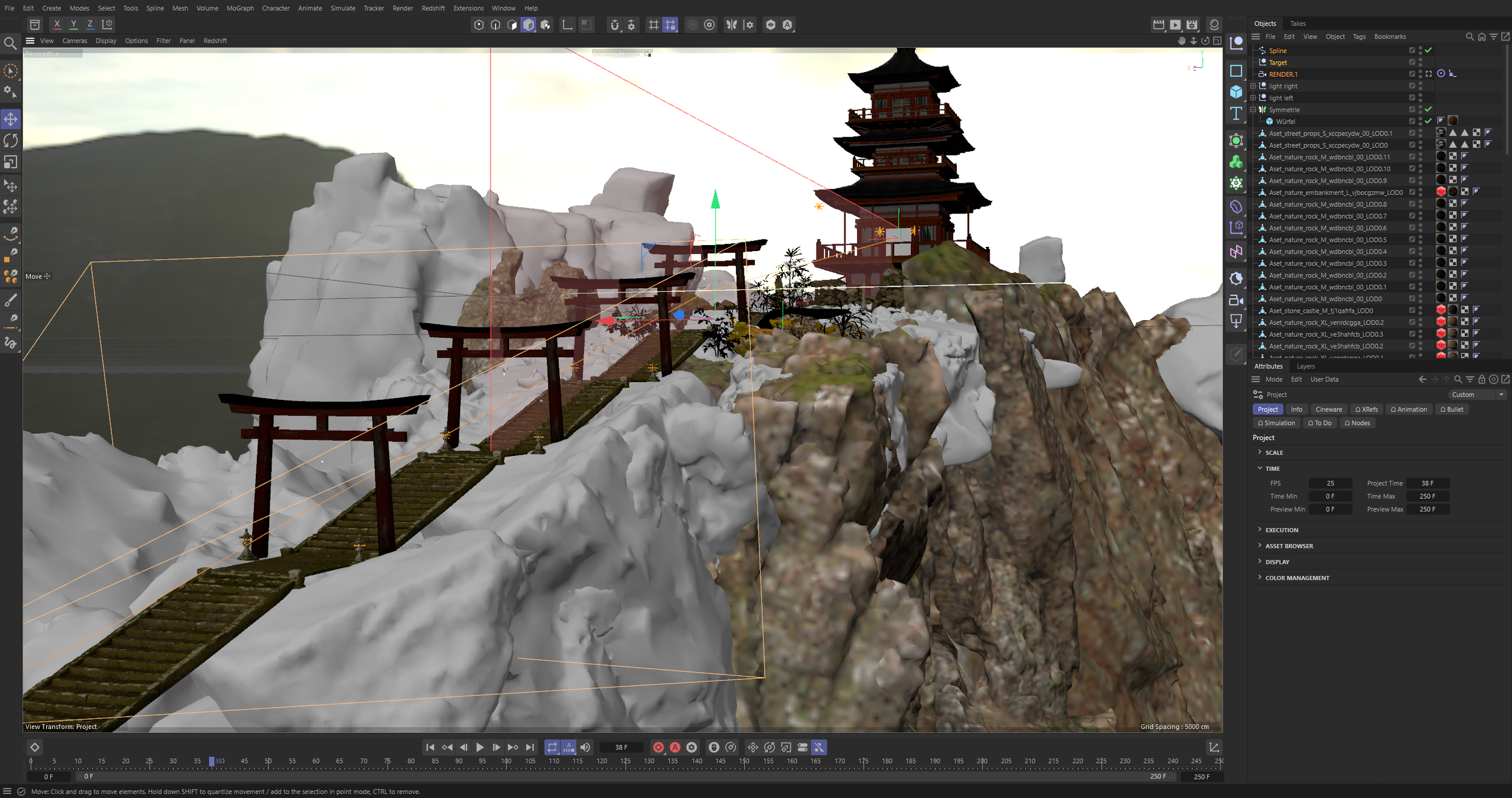The height and width of the screenshot is (798, 1512).
Task: Select the Scale tool
Action: pyautogui.click(x=11, y=162)
